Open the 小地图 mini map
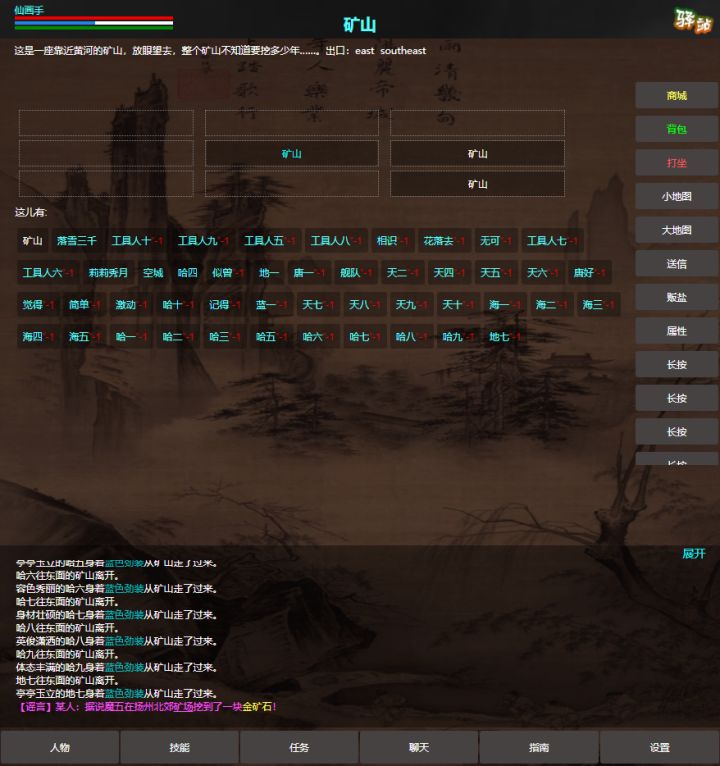The width and height of the screenshot is (720, 766). click(x=677, y=196)
